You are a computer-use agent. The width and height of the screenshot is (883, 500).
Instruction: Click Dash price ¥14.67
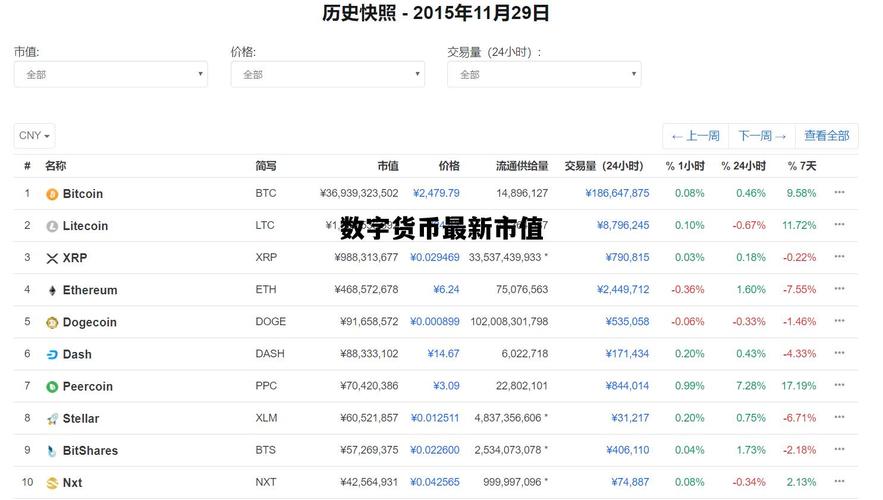(x=443, y=354)
